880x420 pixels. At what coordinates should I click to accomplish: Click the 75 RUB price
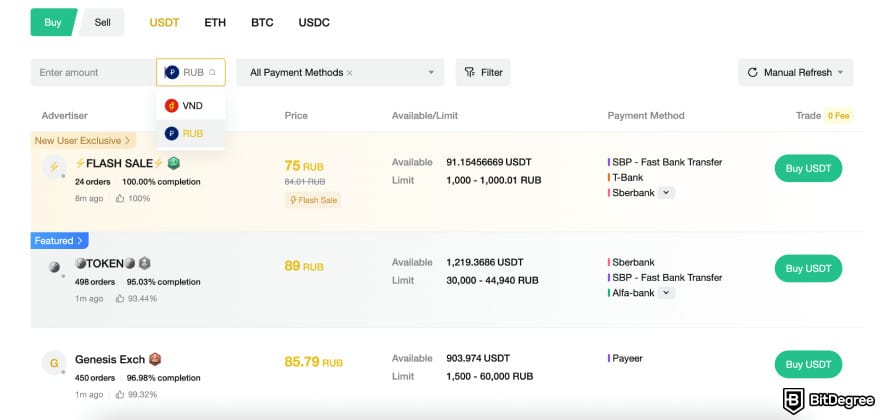[304, 166]
